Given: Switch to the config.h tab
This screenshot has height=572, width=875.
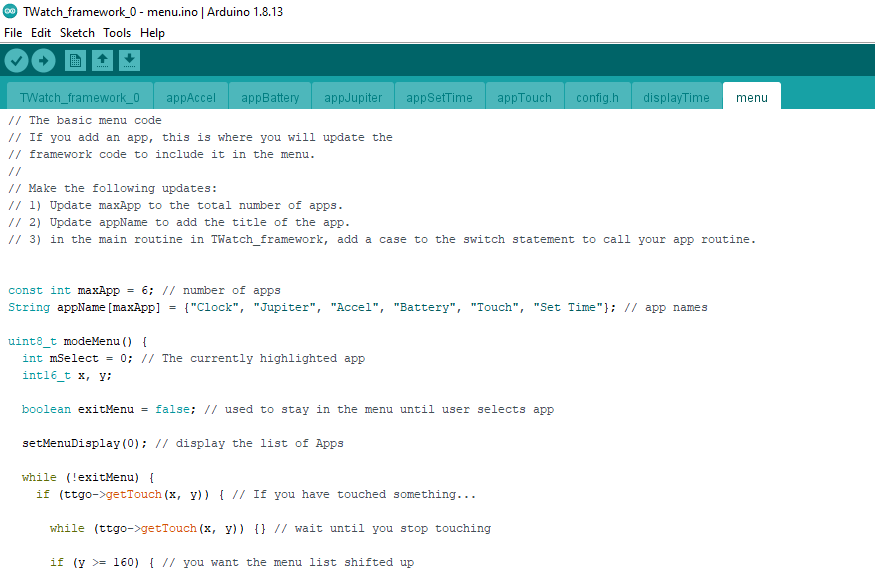Looking at the screenshot, I should tap(598, 97).
